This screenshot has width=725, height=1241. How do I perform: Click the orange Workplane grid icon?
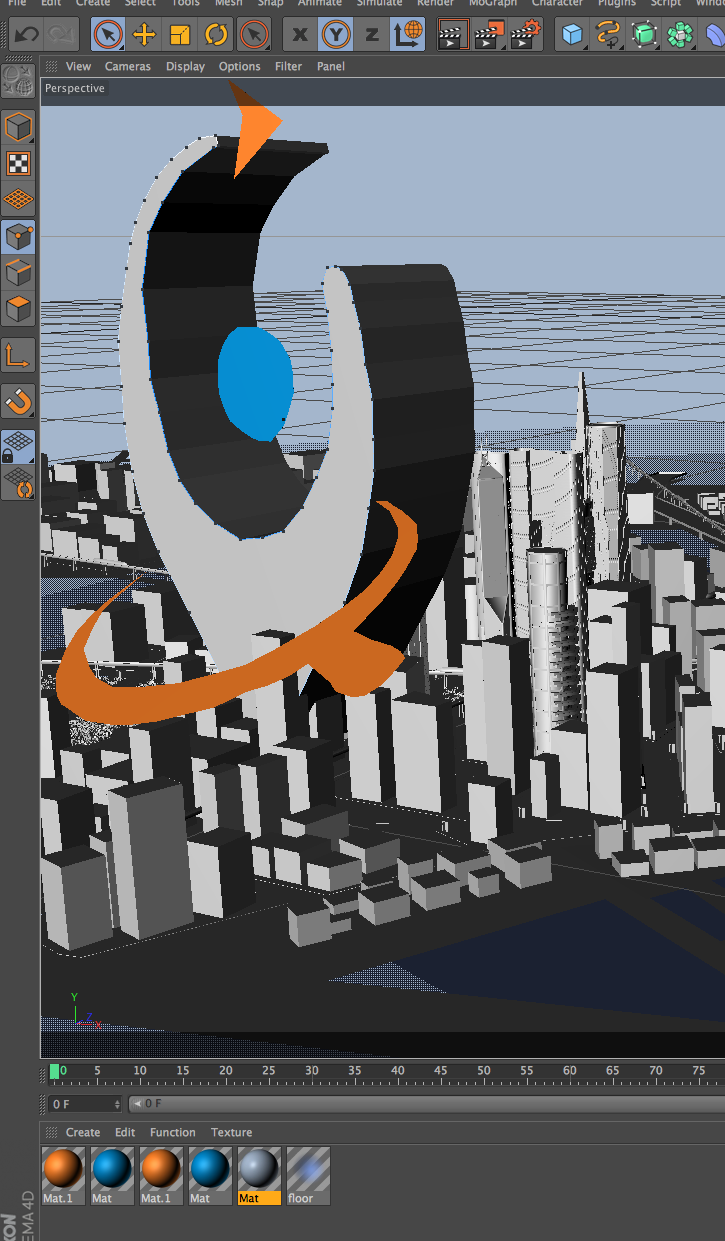[18, 199]
